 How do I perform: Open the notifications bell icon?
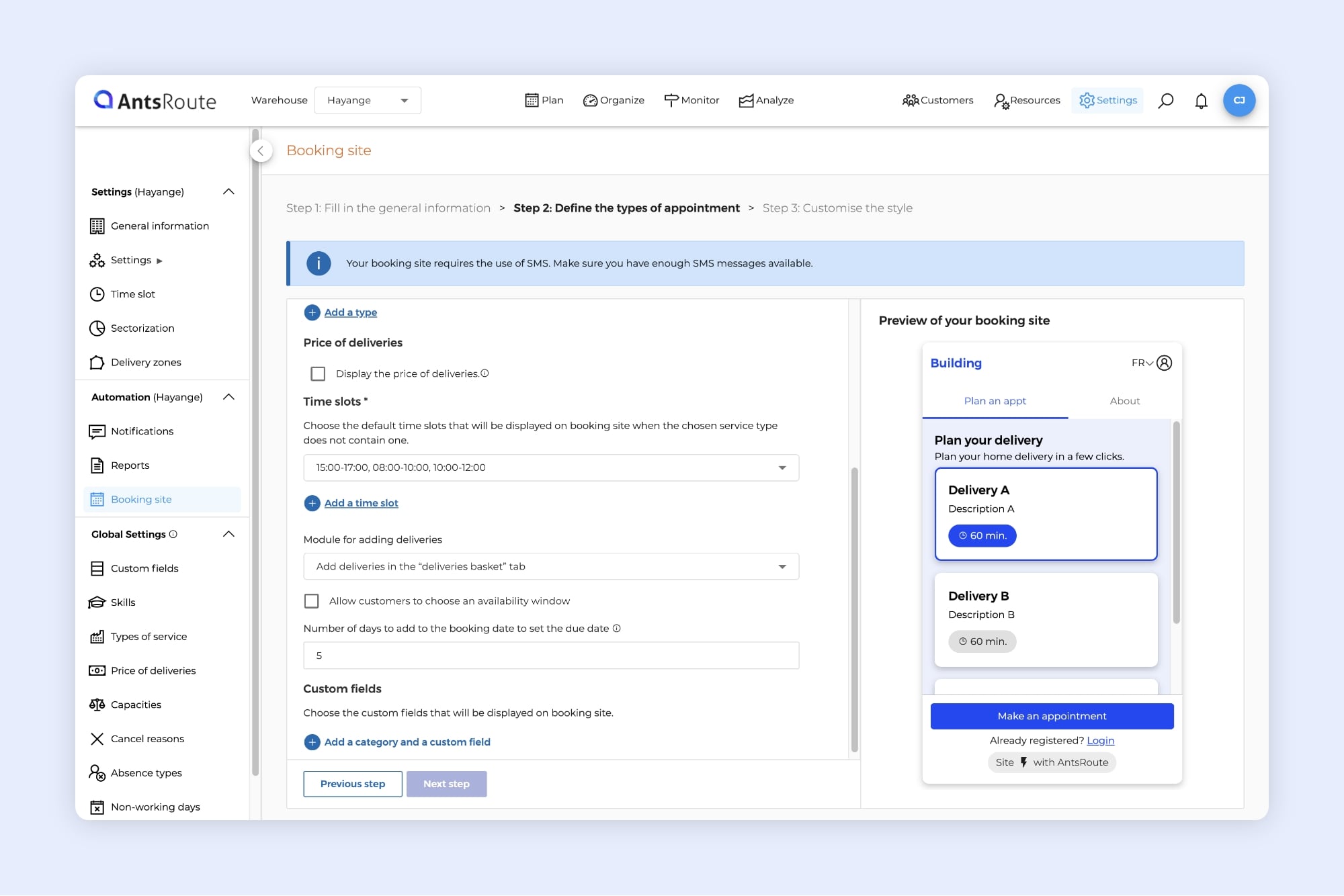[1201, 101]
